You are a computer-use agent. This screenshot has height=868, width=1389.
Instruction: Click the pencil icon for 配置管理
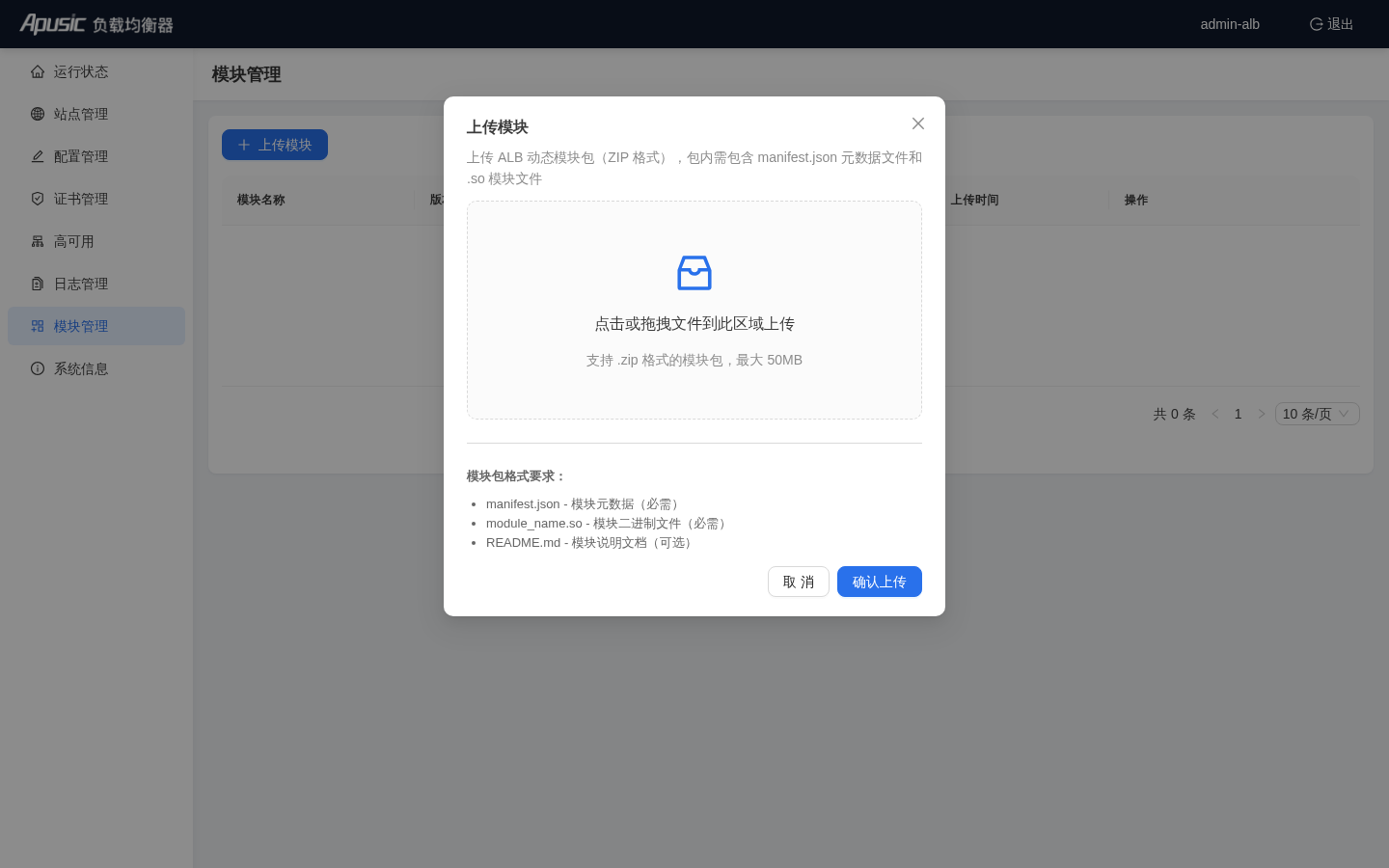pyautogui.click(x=38, y=156)
